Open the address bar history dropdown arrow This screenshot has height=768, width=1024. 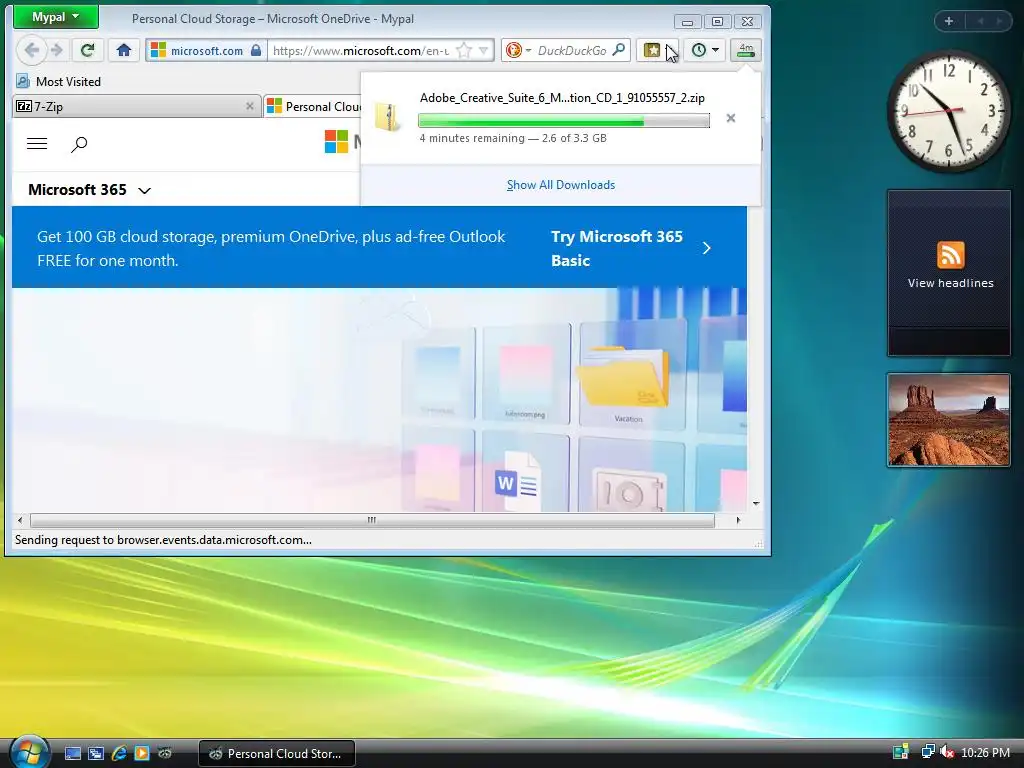tap(483, 50)
